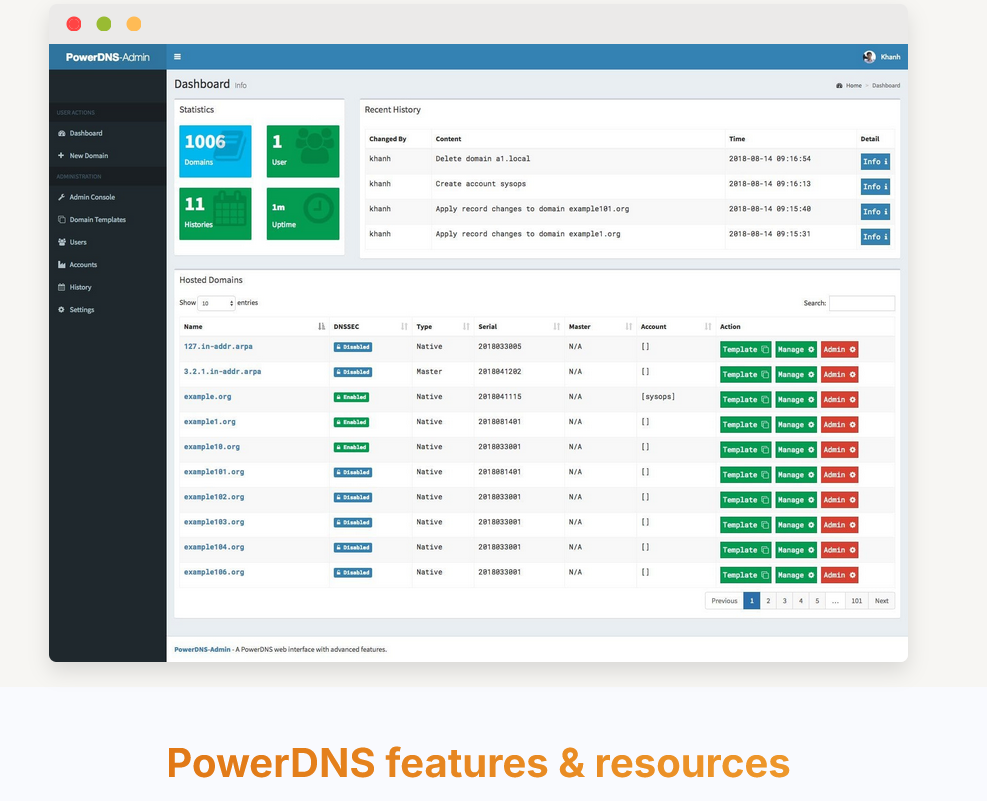This screenshot has width=987, height=801.
Task: Click the Accounts chart icon in sidebar
Action: click(62, 265)
